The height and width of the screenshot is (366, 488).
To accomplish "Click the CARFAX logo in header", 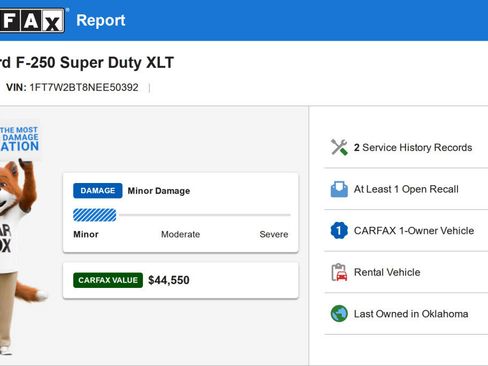I will coord(32,20).
